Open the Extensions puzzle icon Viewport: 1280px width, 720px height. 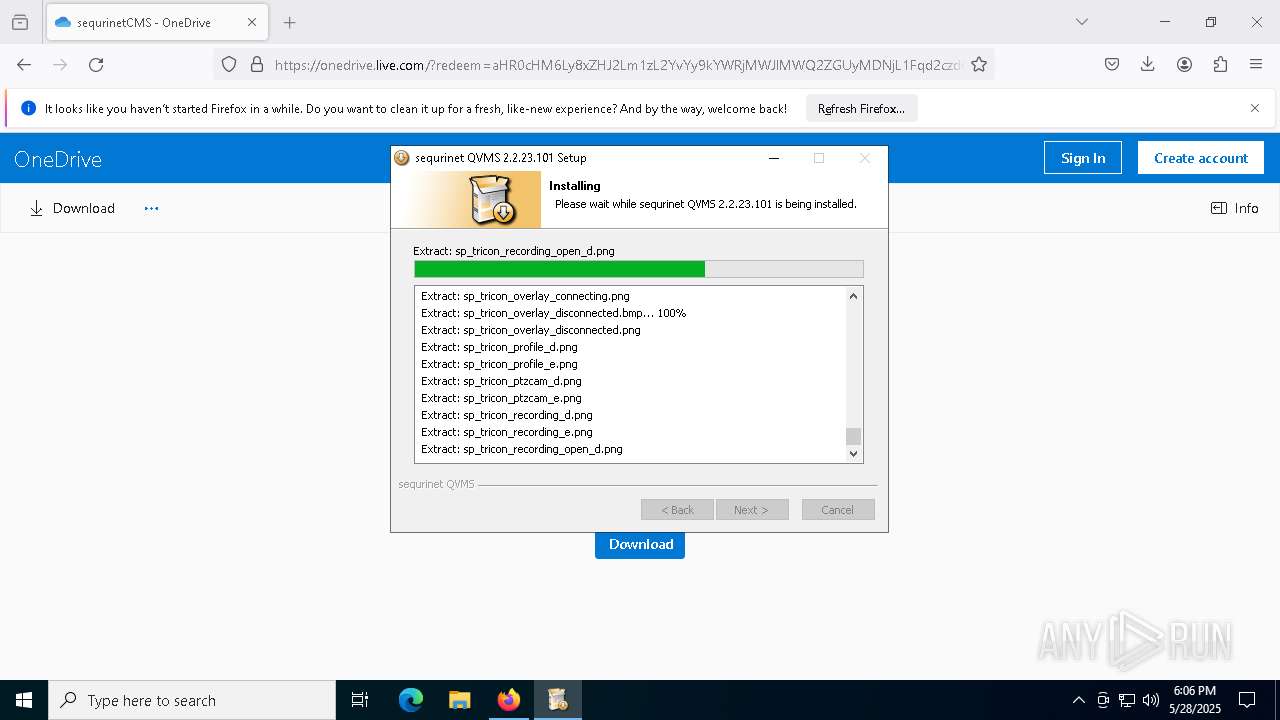coord(1220,64)
